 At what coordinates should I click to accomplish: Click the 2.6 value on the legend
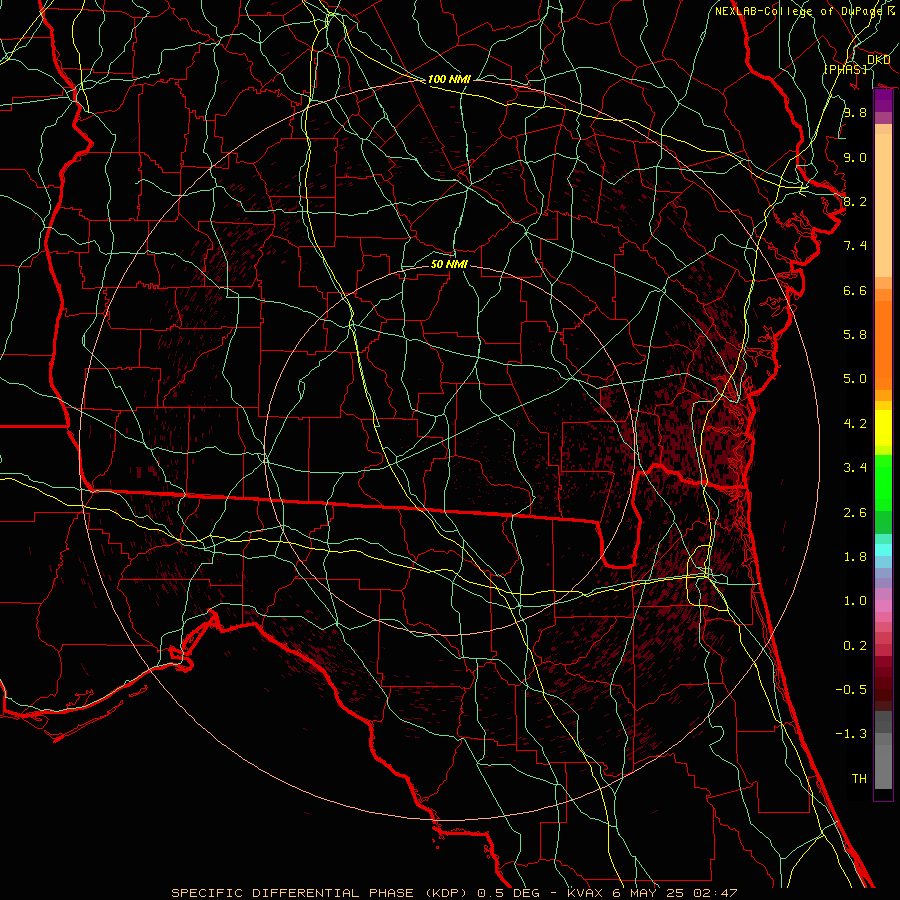[855, 513]
